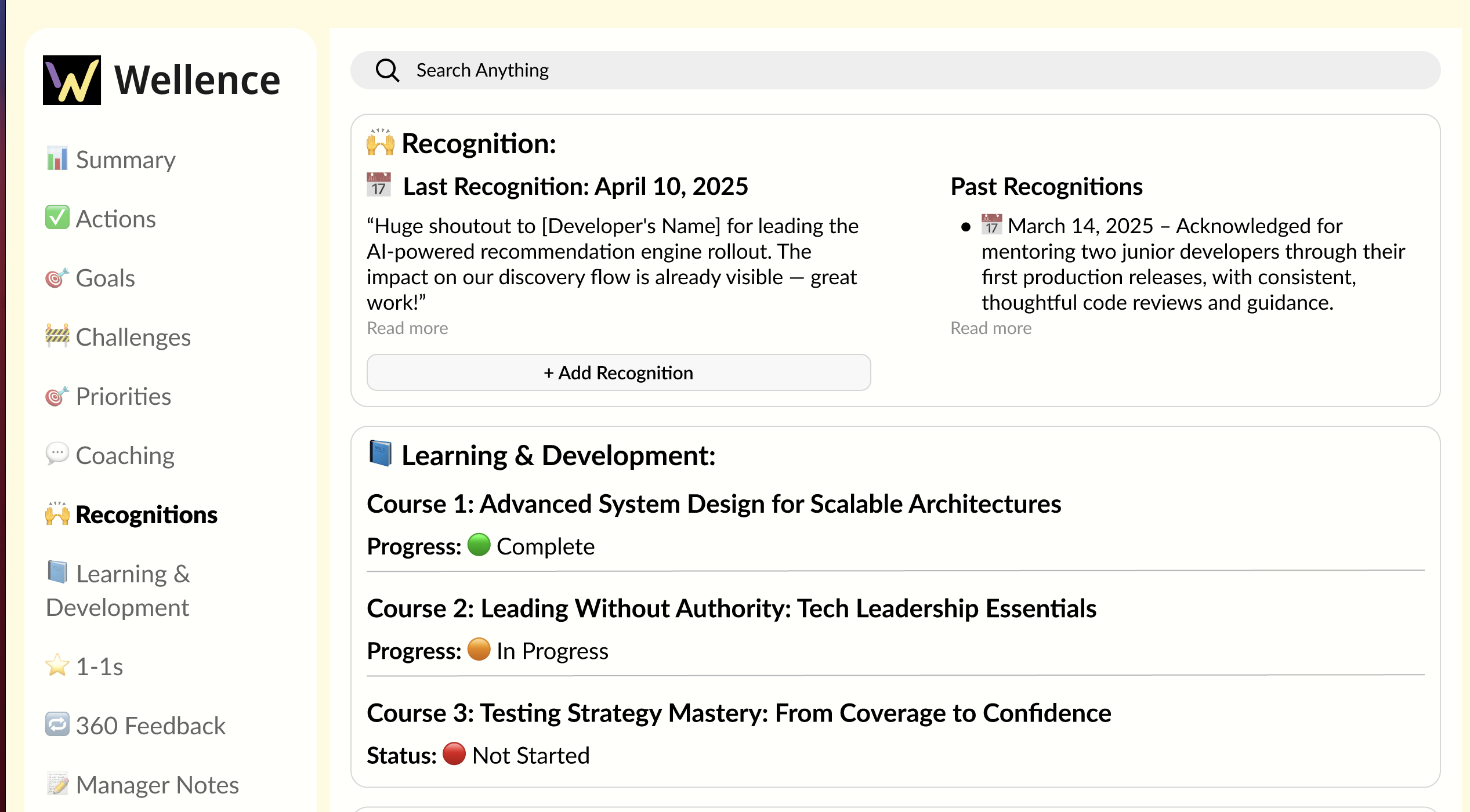The height and width of the screenshot is (812, 1470).
Task: Click the Wellence logo icon
Action: coord(72,80)
